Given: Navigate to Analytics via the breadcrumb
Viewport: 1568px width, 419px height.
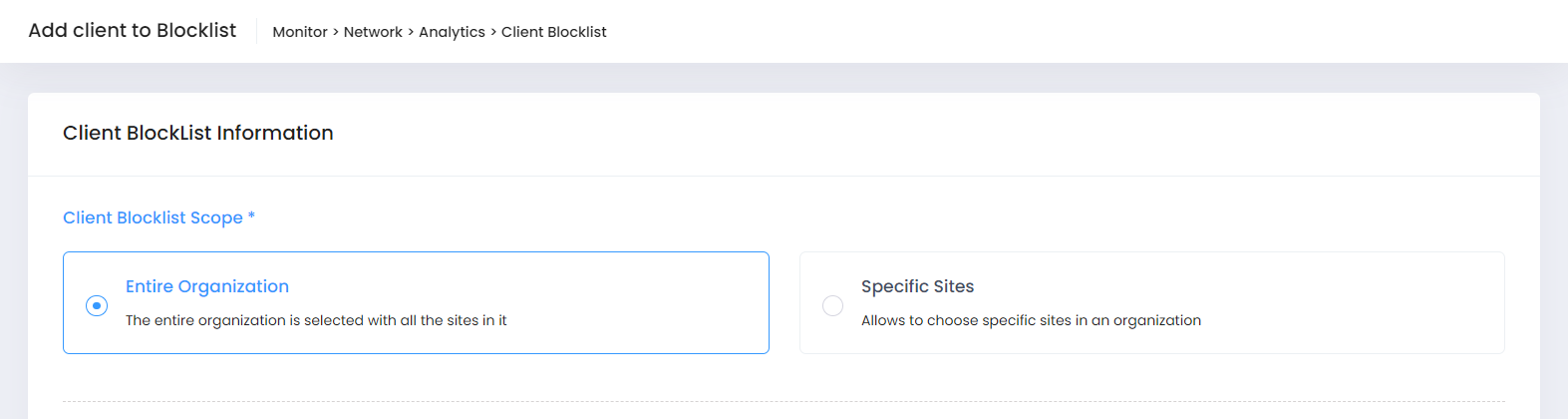Looking at the screenshot, I should (452, 32).
